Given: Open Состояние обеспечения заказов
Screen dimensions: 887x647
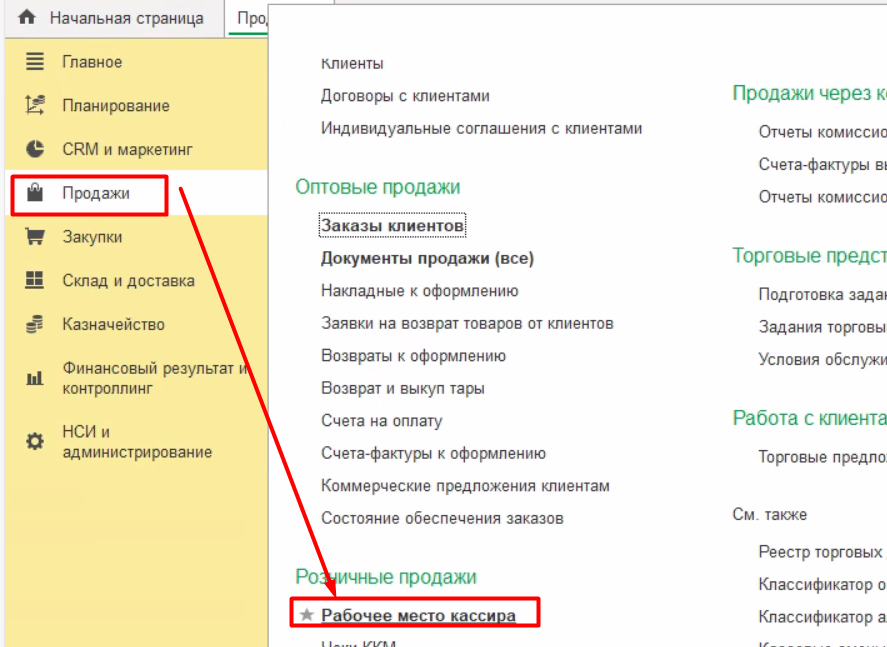Looking at the screenshot, I should [442, 518].
